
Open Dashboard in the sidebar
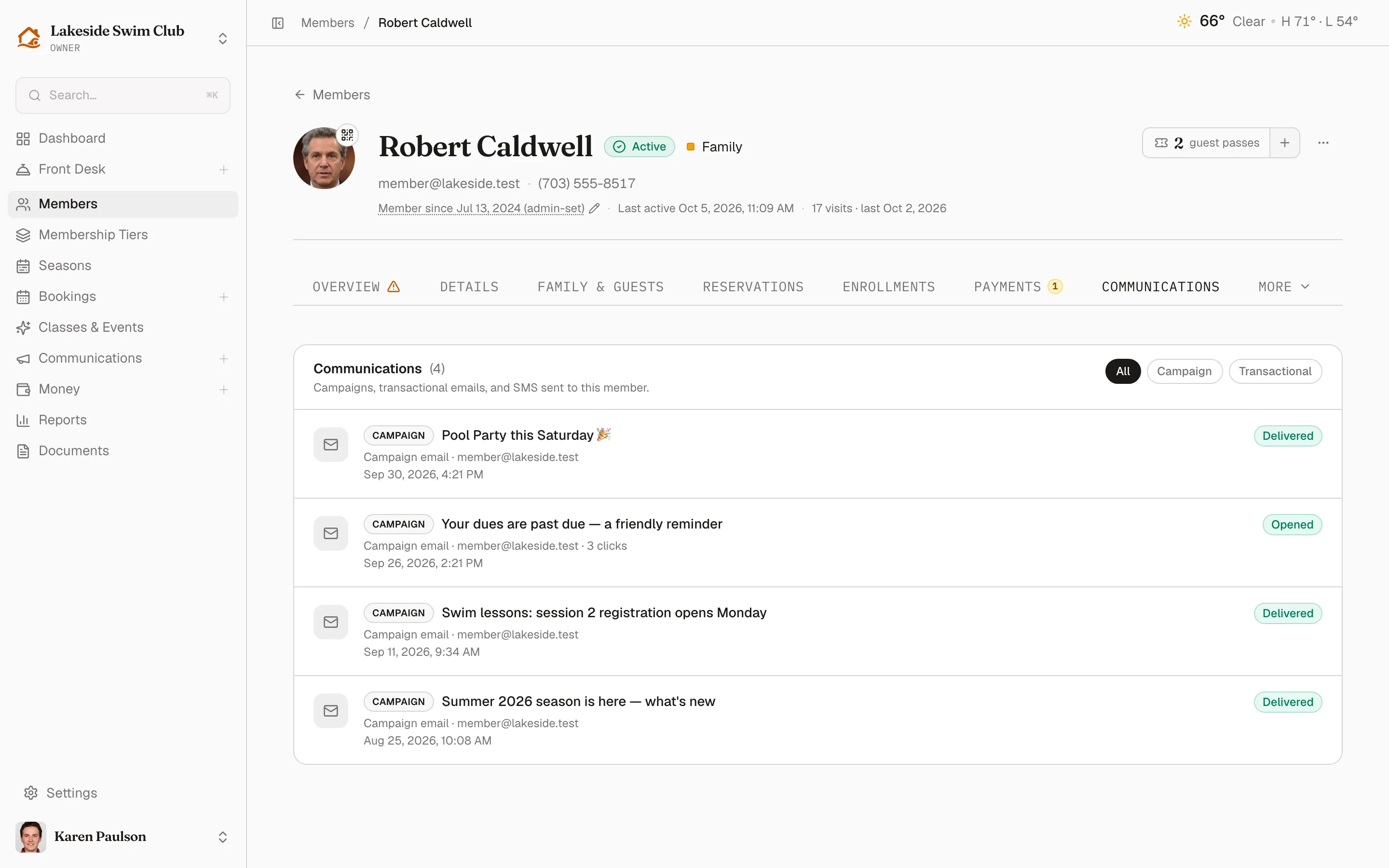click(123, 138)
